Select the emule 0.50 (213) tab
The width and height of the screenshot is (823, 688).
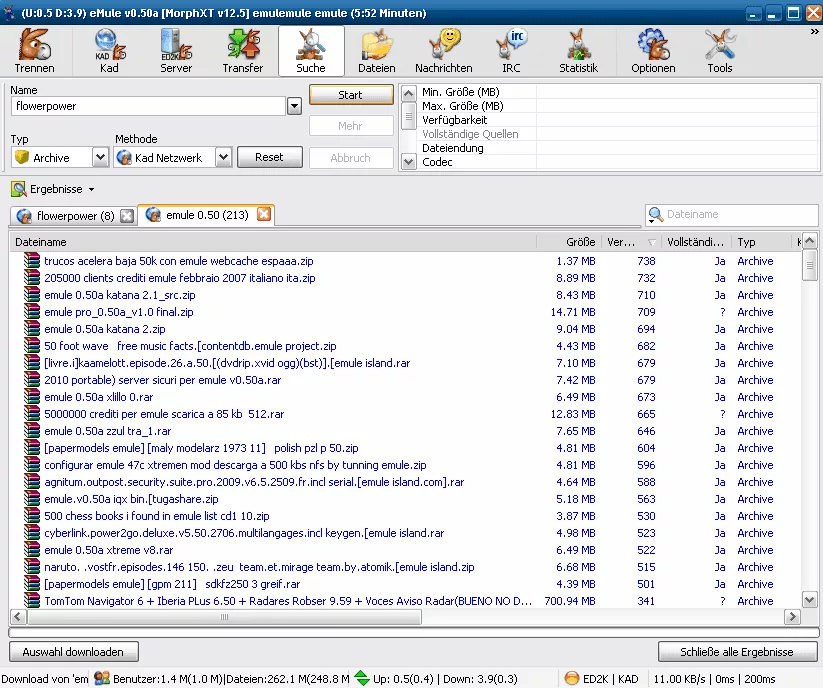(x=206, y=215)
